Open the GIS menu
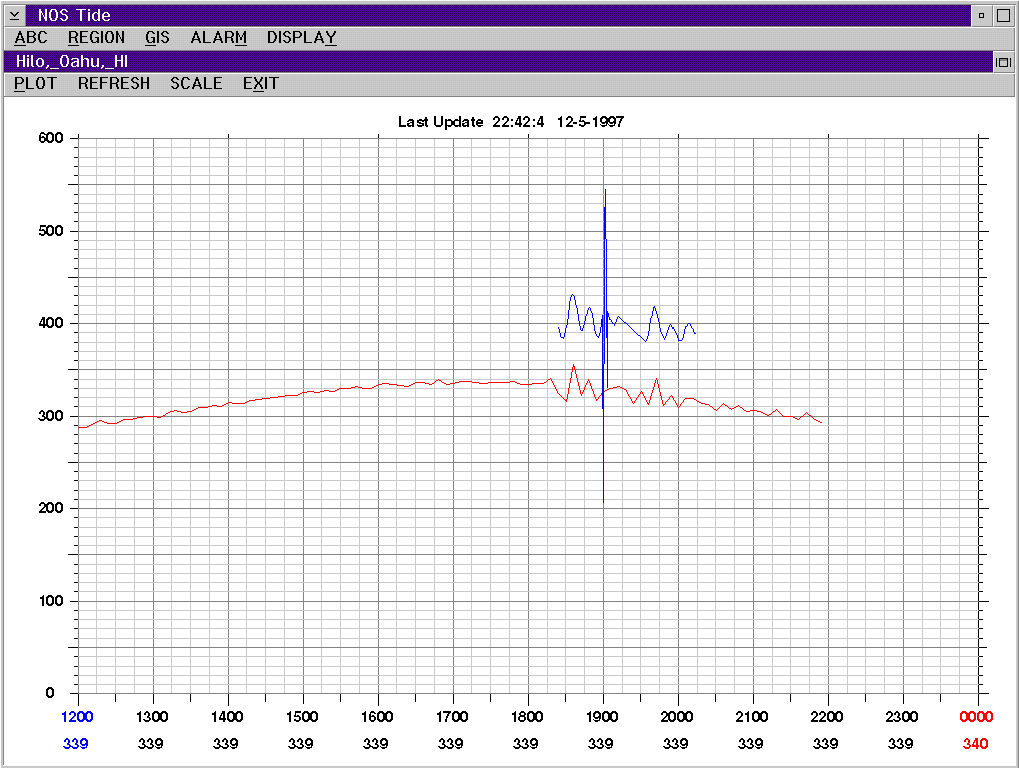Screen dimensions: 1019x768 coord(157,38)
